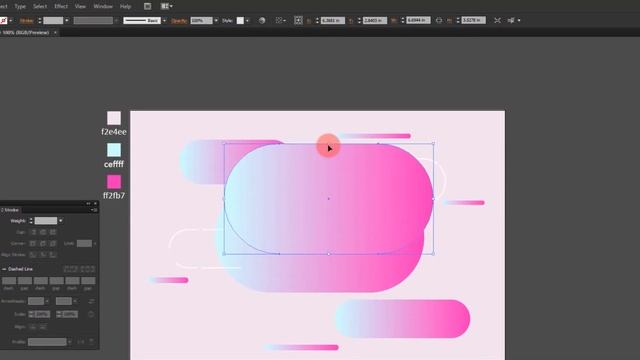Viewport: 640px width, 360px height.
Task: Select the Stroke panel tab
Action: 11,210
